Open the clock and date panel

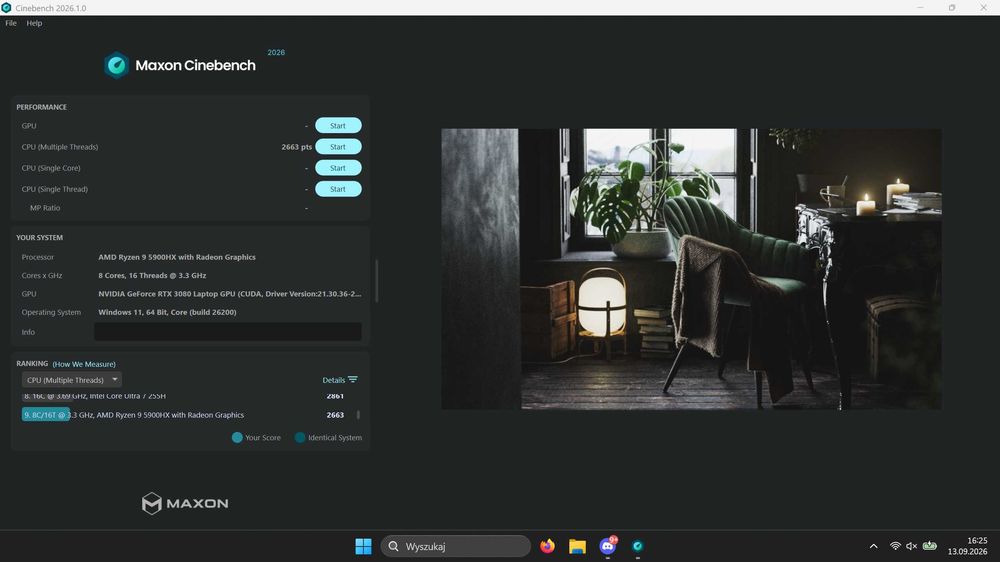(967, 546)
